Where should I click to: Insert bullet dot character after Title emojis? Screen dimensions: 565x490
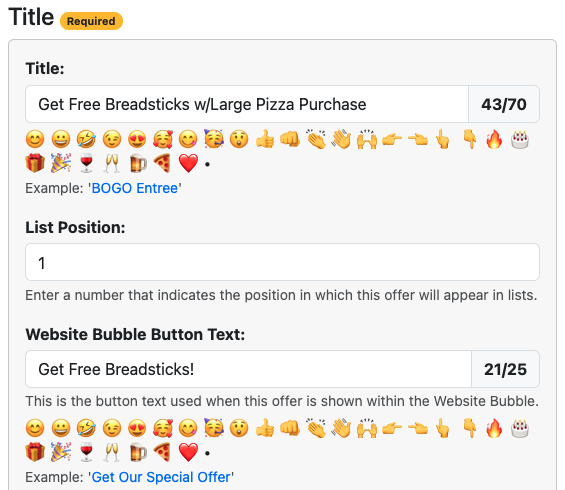pyautogui.click(x=207, y=165)
